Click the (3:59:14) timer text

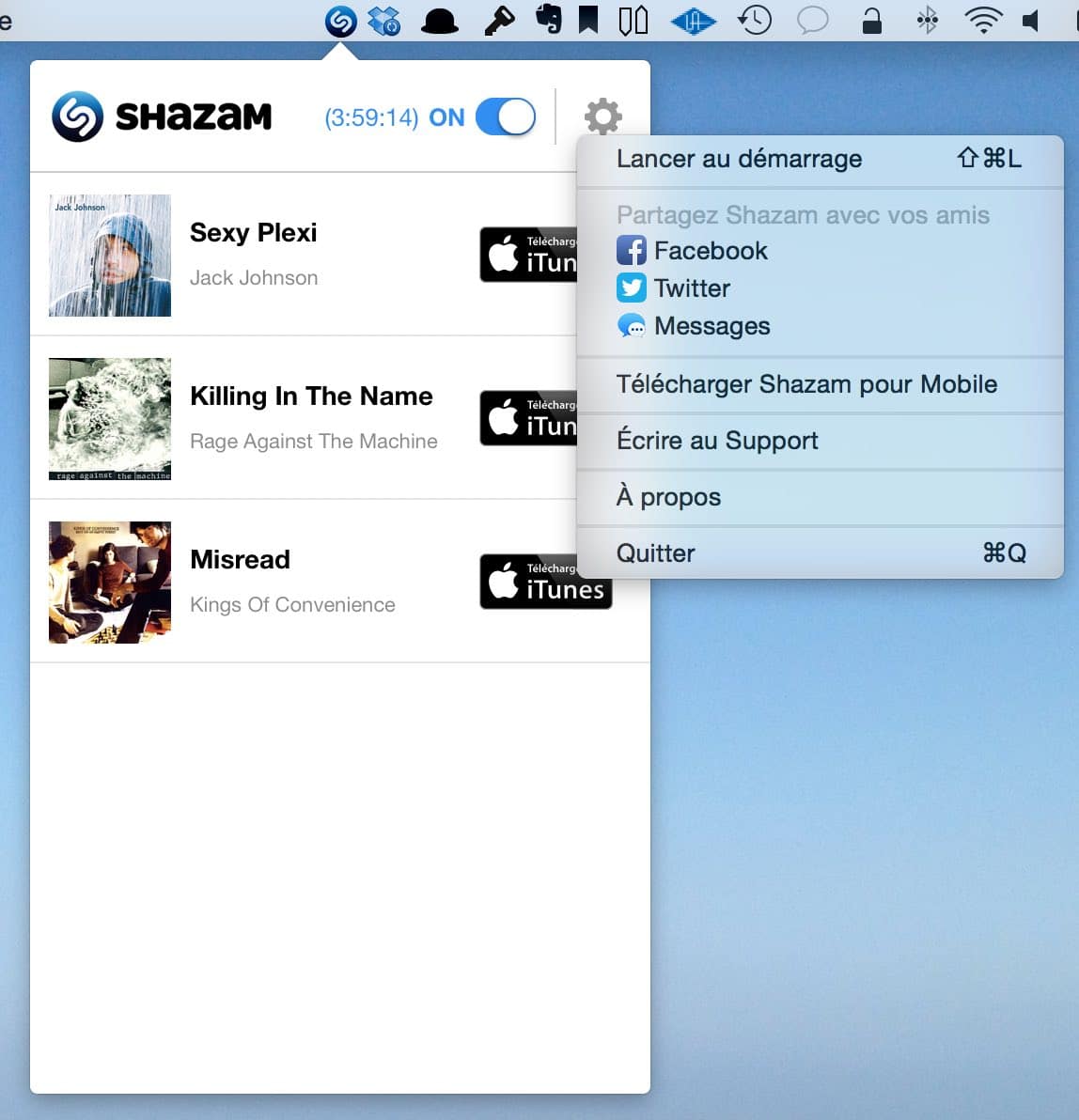(x=371, y=117)
